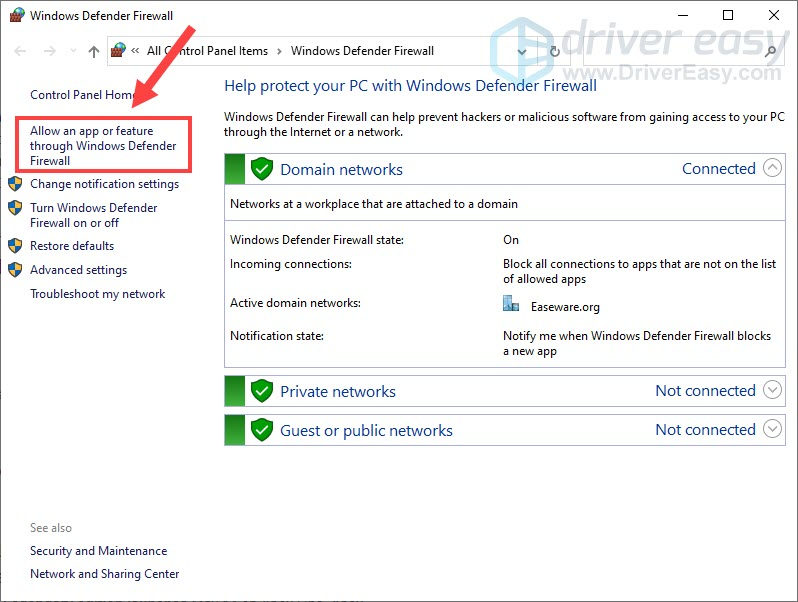The height and width of the screenshot is (602, 798).
Task: Click the Guest or public networks heading
Action: [x=366, y=431]
